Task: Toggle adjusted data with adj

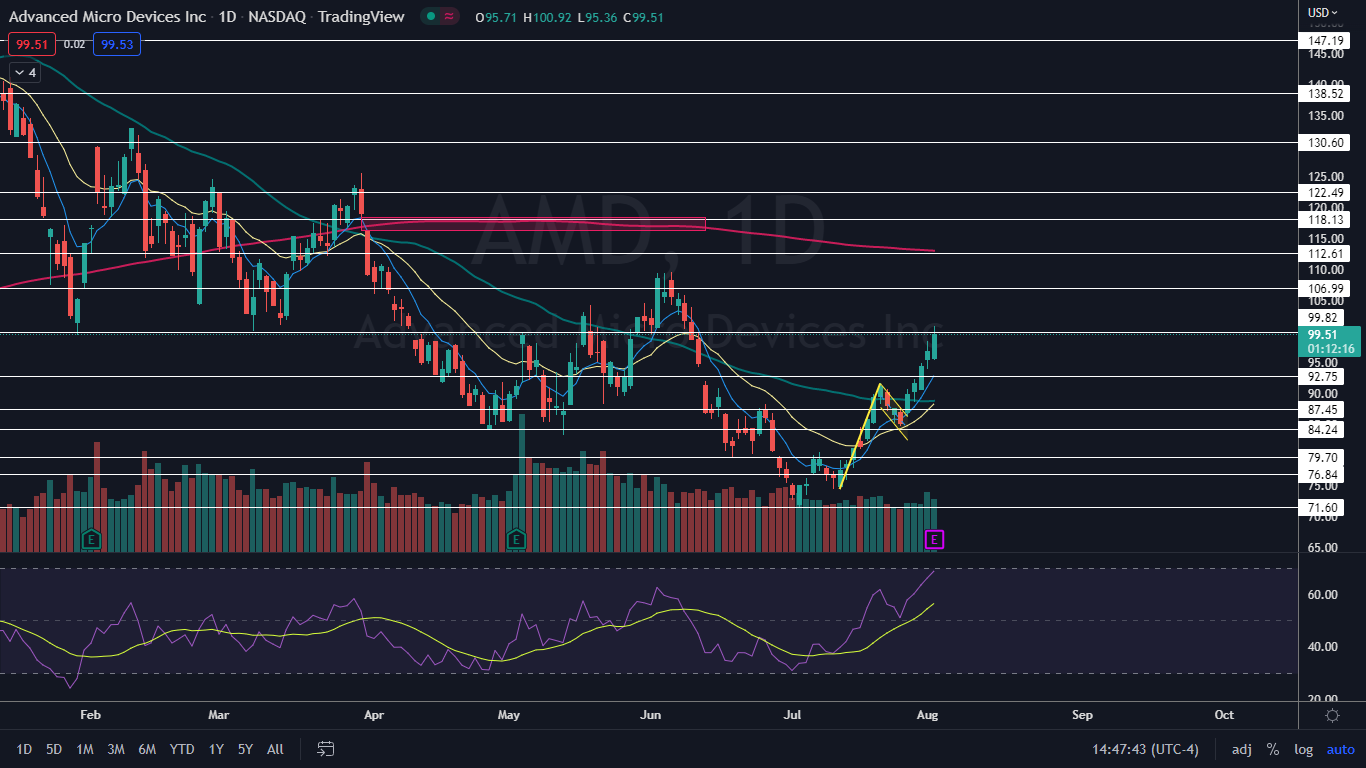Action: [1241, 748]
